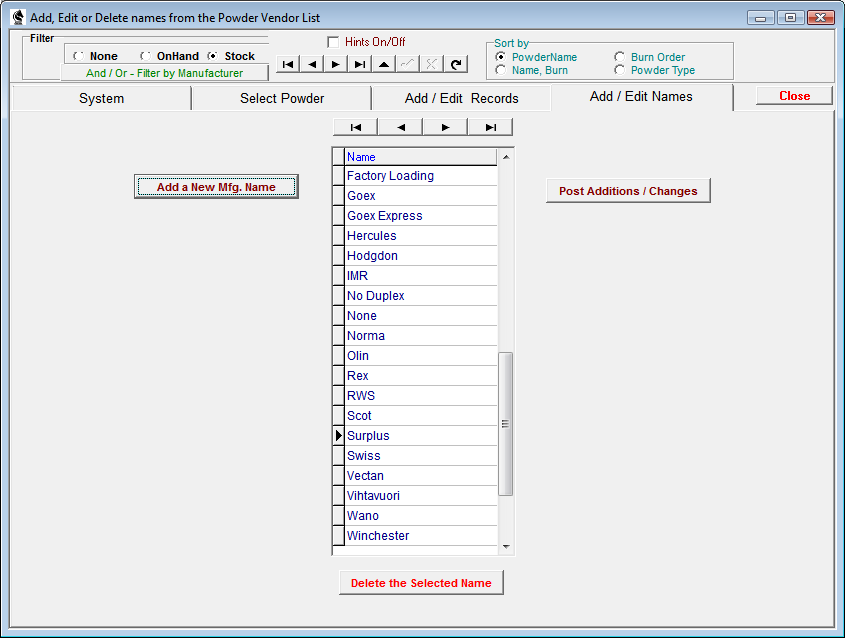
Task: Sort by PowderName
Action: (x=538, y=57)
